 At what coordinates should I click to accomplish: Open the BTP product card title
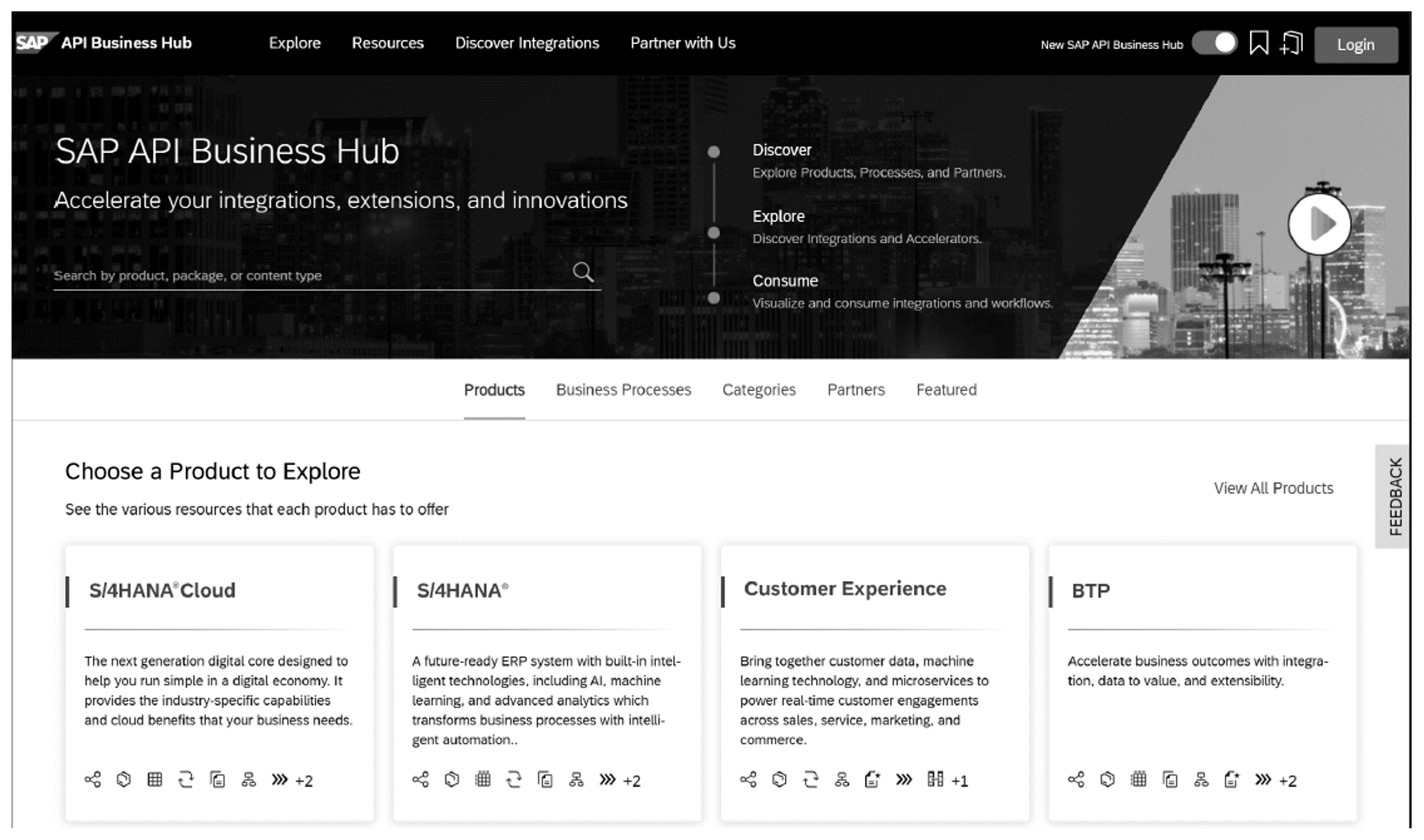tap(1090, 591)
